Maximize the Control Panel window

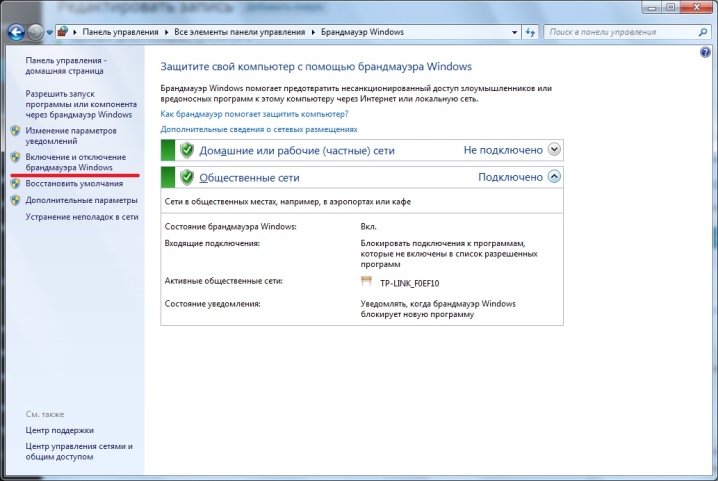point(671,7)
